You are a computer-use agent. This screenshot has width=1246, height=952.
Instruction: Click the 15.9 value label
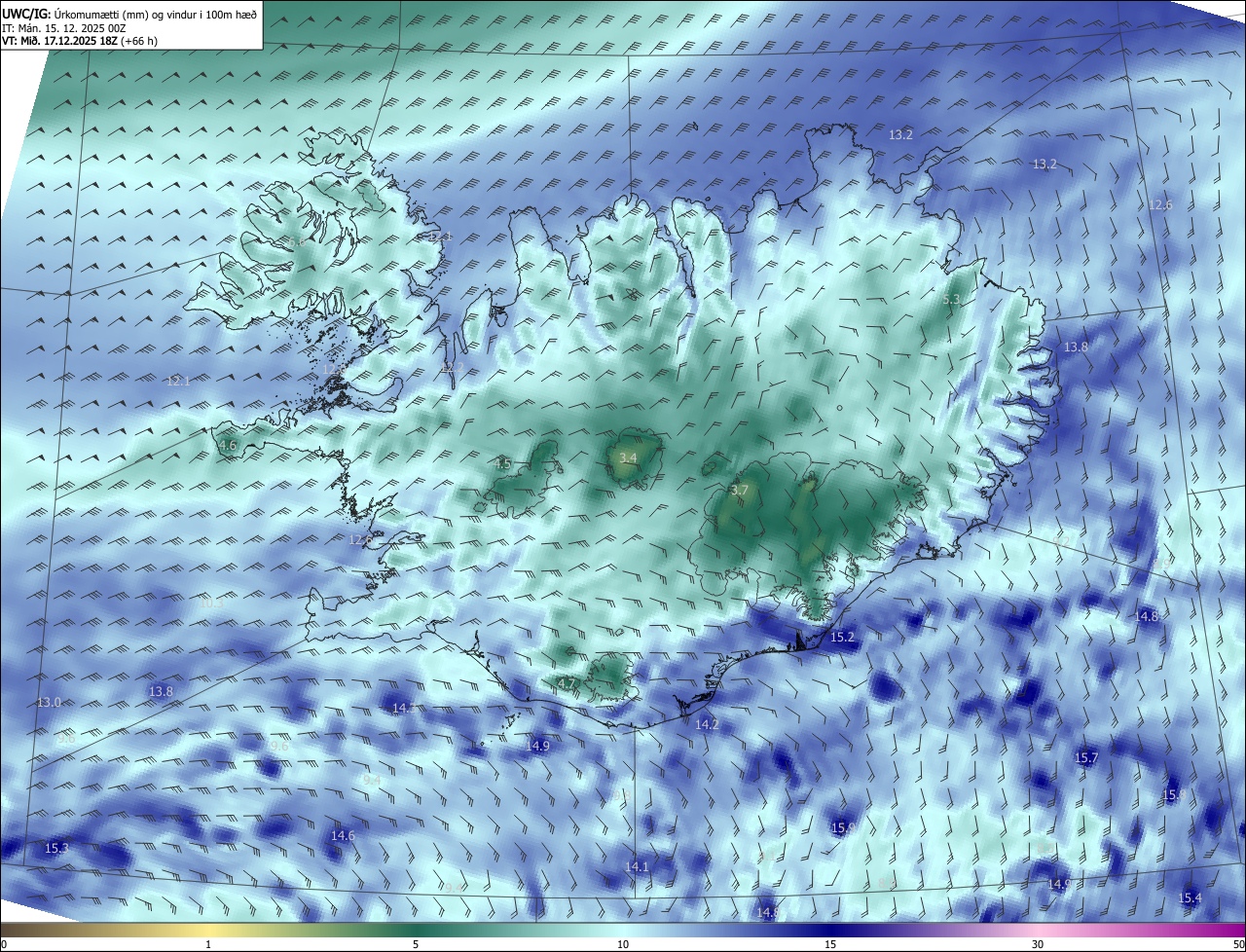pos(842,827)
